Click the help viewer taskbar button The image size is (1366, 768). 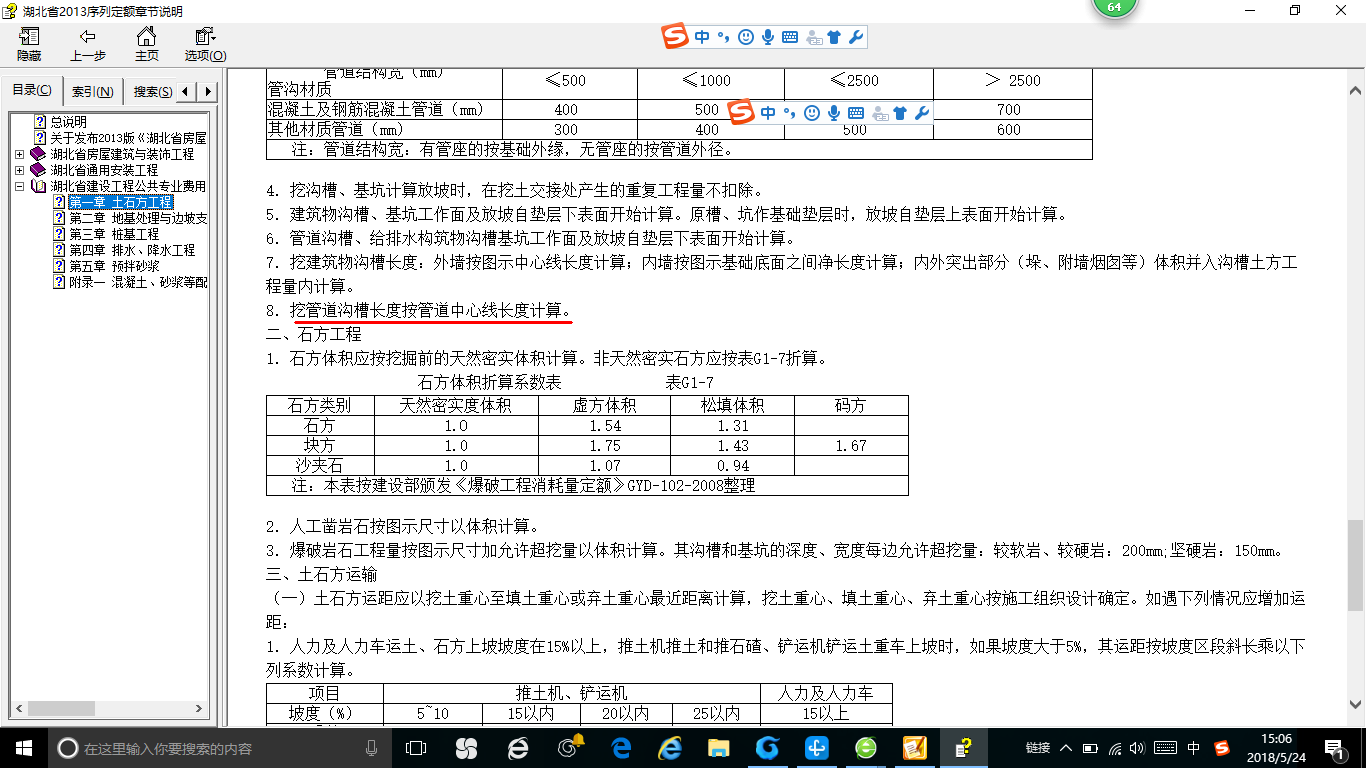coord(963,748)
